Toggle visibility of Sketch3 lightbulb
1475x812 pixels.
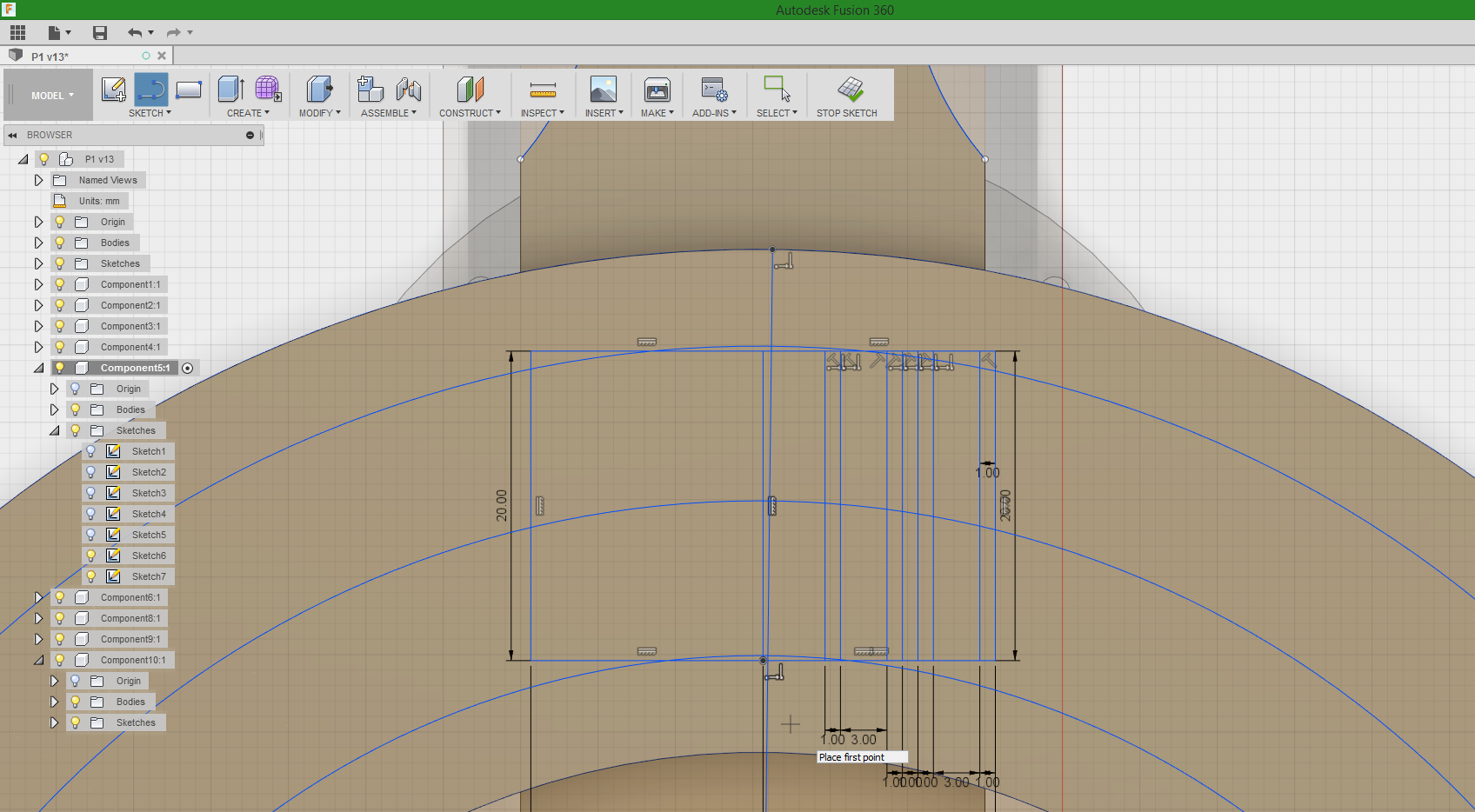click(90, 493)
